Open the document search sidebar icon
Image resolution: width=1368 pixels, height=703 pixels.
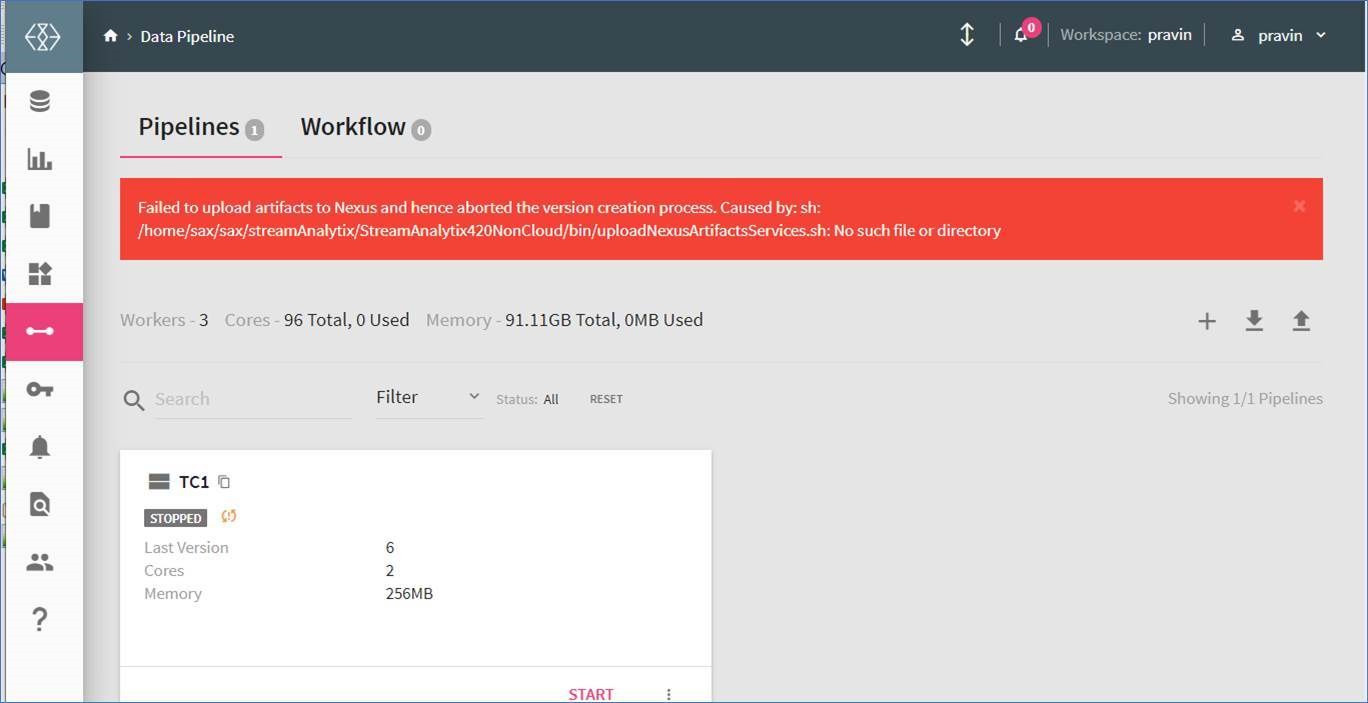pyautogui.click(x=40, y=504)
